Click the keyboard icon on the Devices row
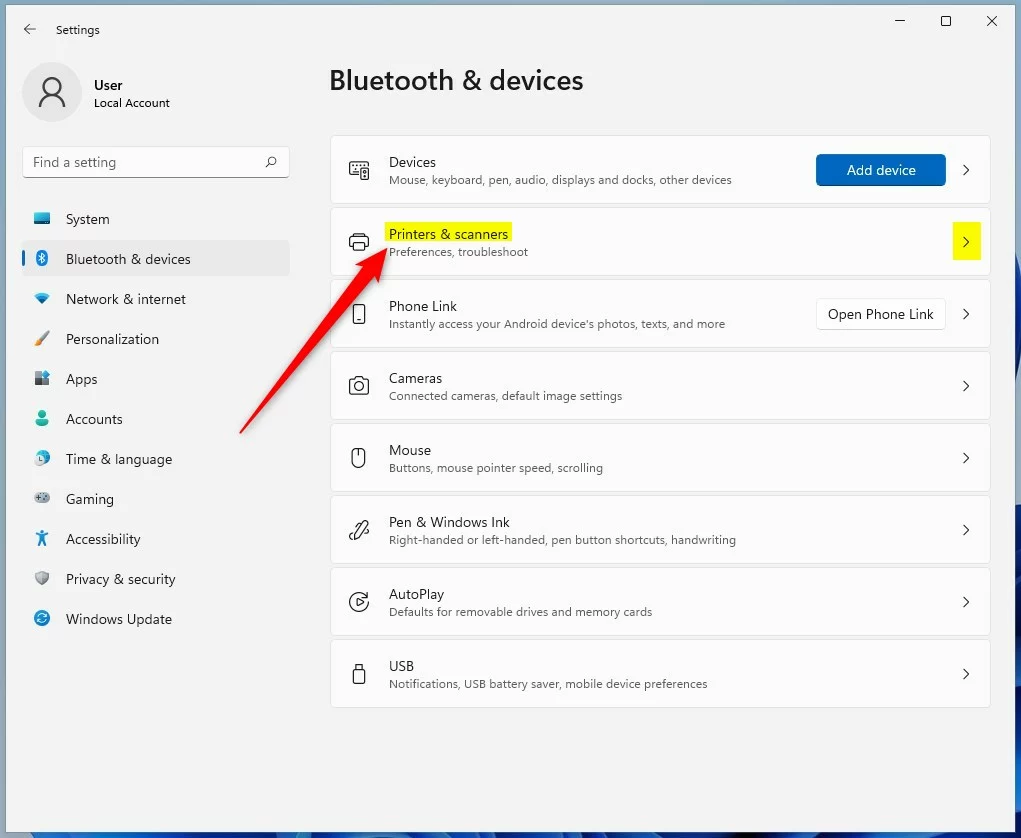The image size is (1021, 838). 359,169
